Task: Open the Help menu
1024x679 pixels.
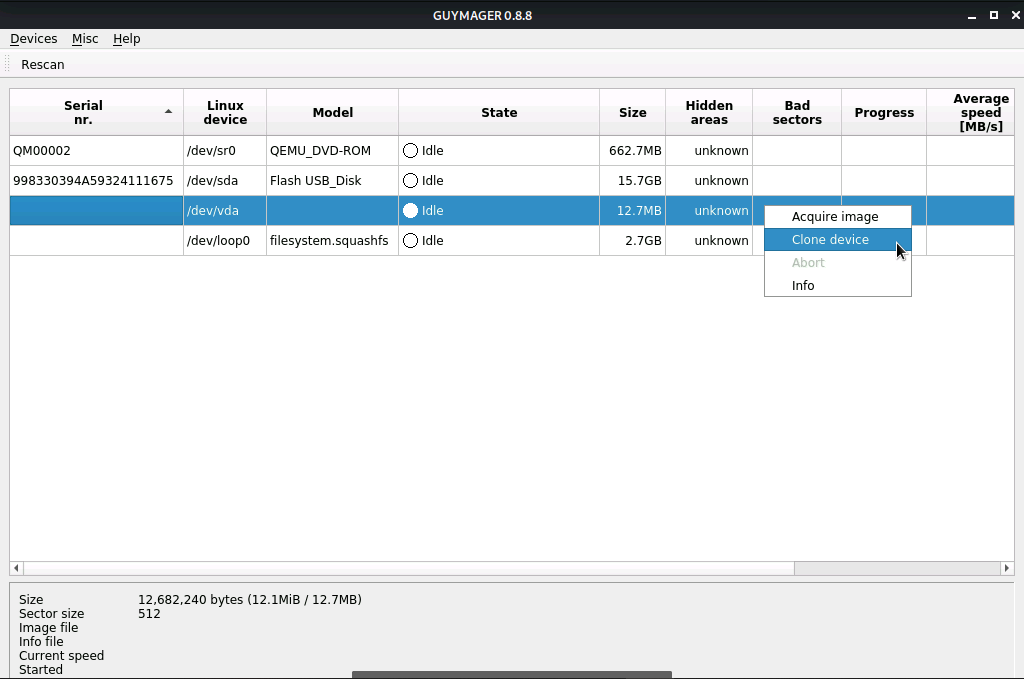Action: [x=126, y=39]
